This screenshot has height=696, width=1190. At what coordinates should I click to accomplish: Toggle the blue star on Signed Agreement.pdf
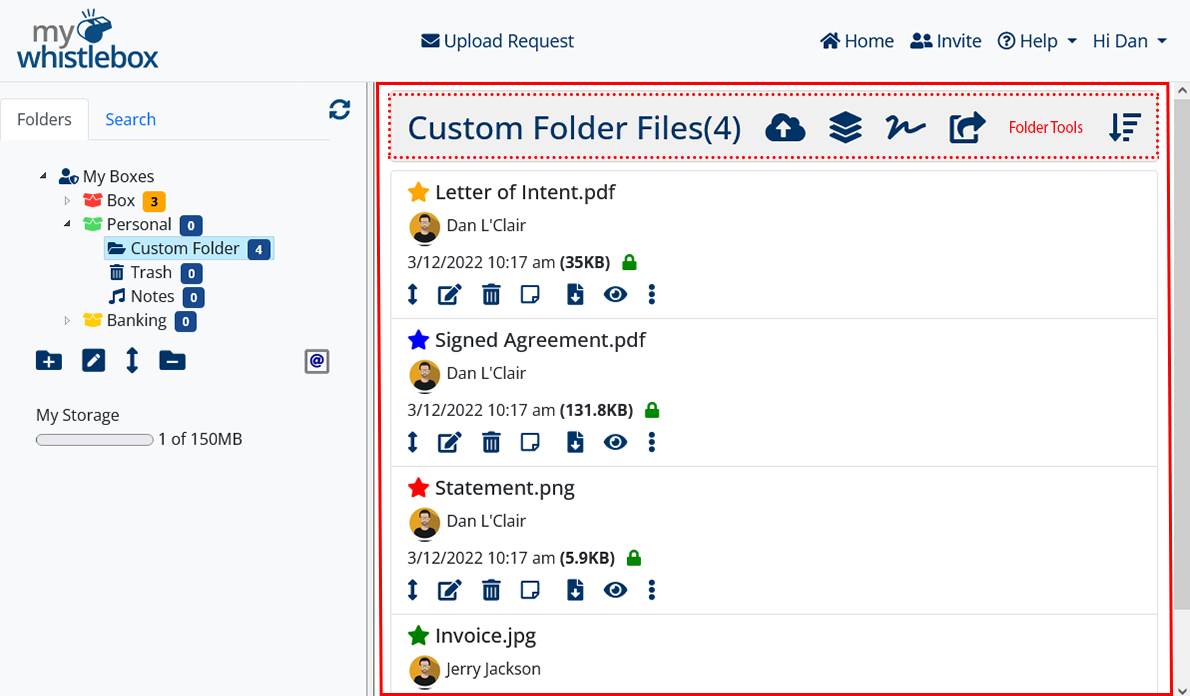418,340
